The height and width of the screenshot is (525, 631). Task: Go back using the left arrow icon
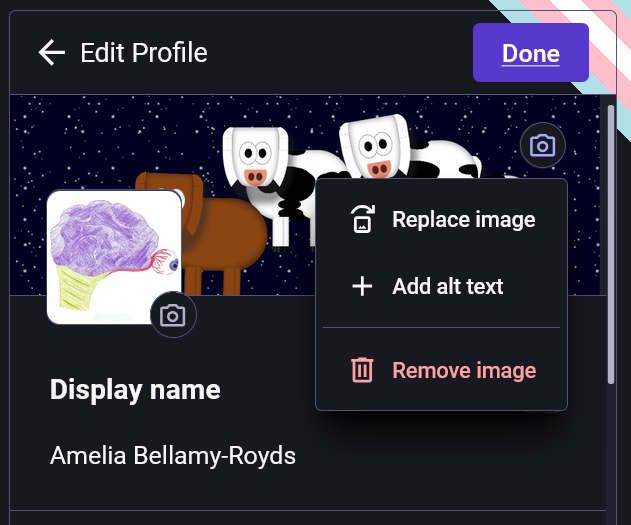(52, 52)
